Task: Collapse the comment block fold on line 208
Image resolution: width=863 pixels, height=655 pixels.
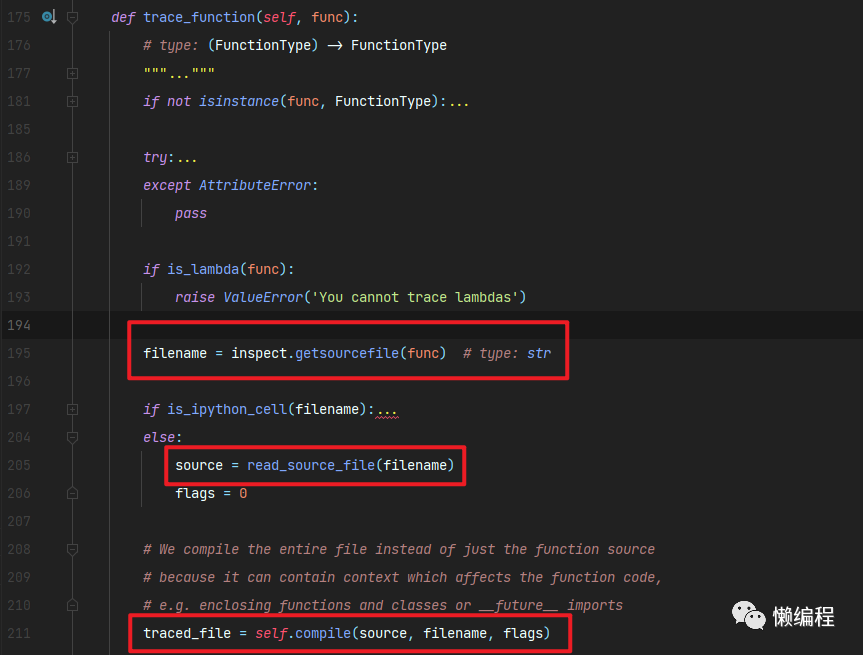Action: (x=72, y=549)
